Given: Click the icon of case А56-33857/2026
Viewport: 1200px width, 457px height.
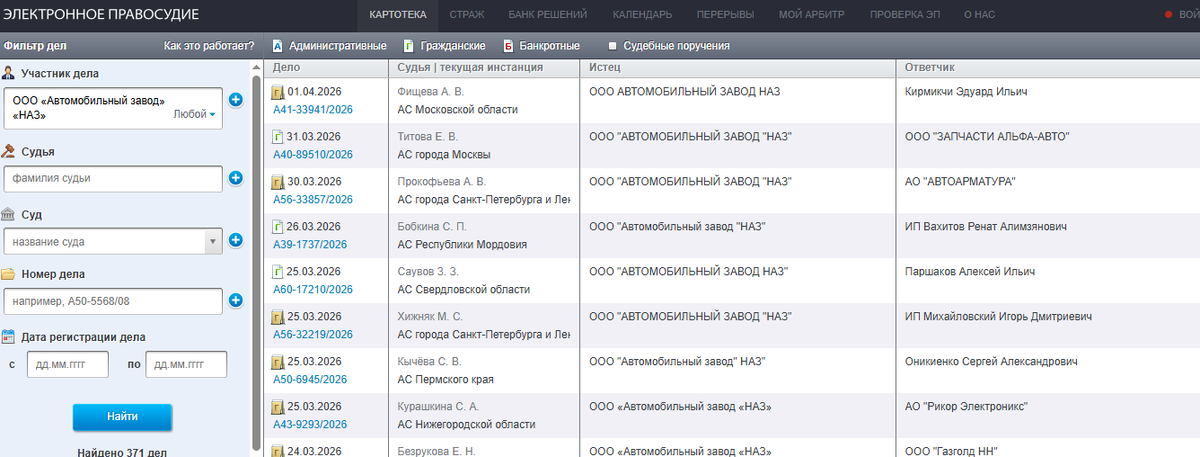Looking at the screenshot, I should pos(279,182).
